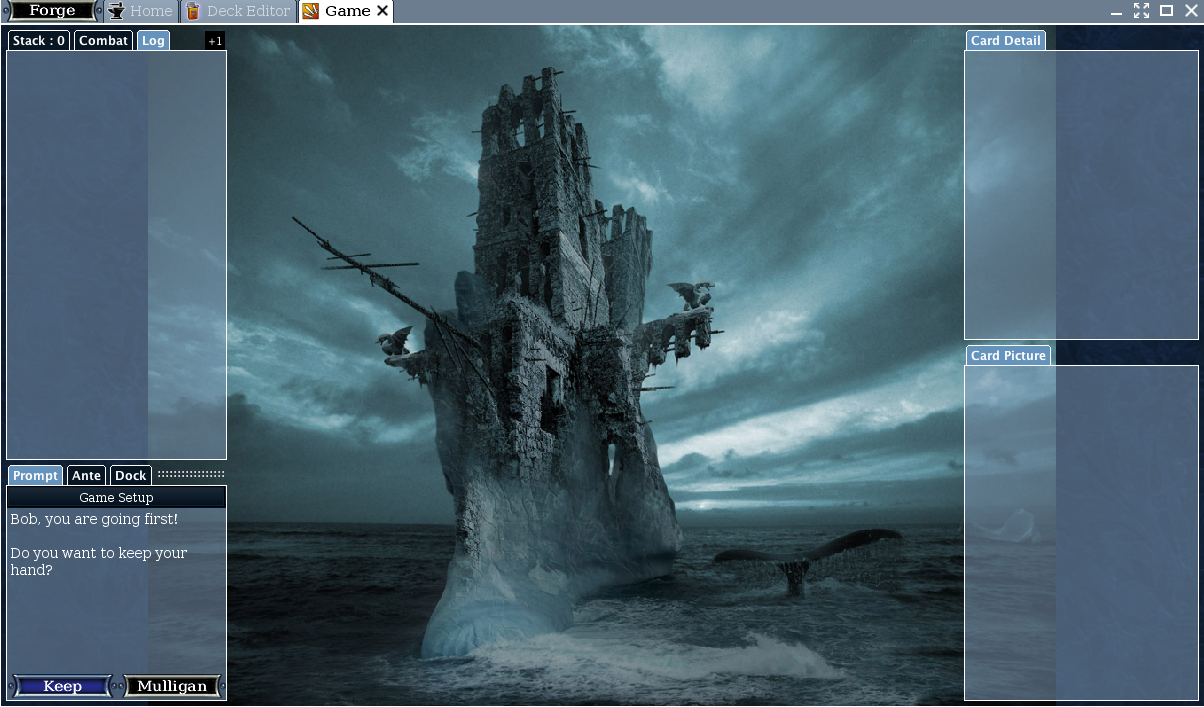Select the Prompt panel tab
1204x707 pixels.
click(35, 476)
